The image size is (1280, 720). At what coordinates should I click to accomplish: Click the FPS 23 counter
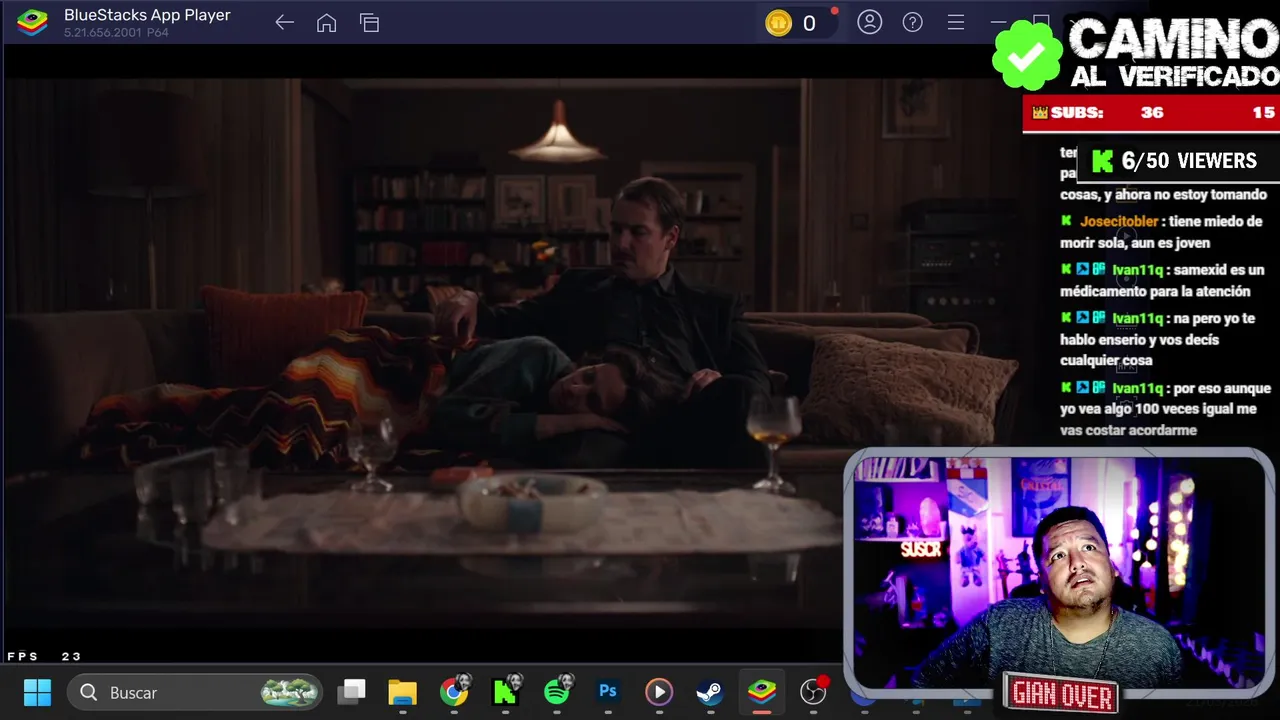44,657
